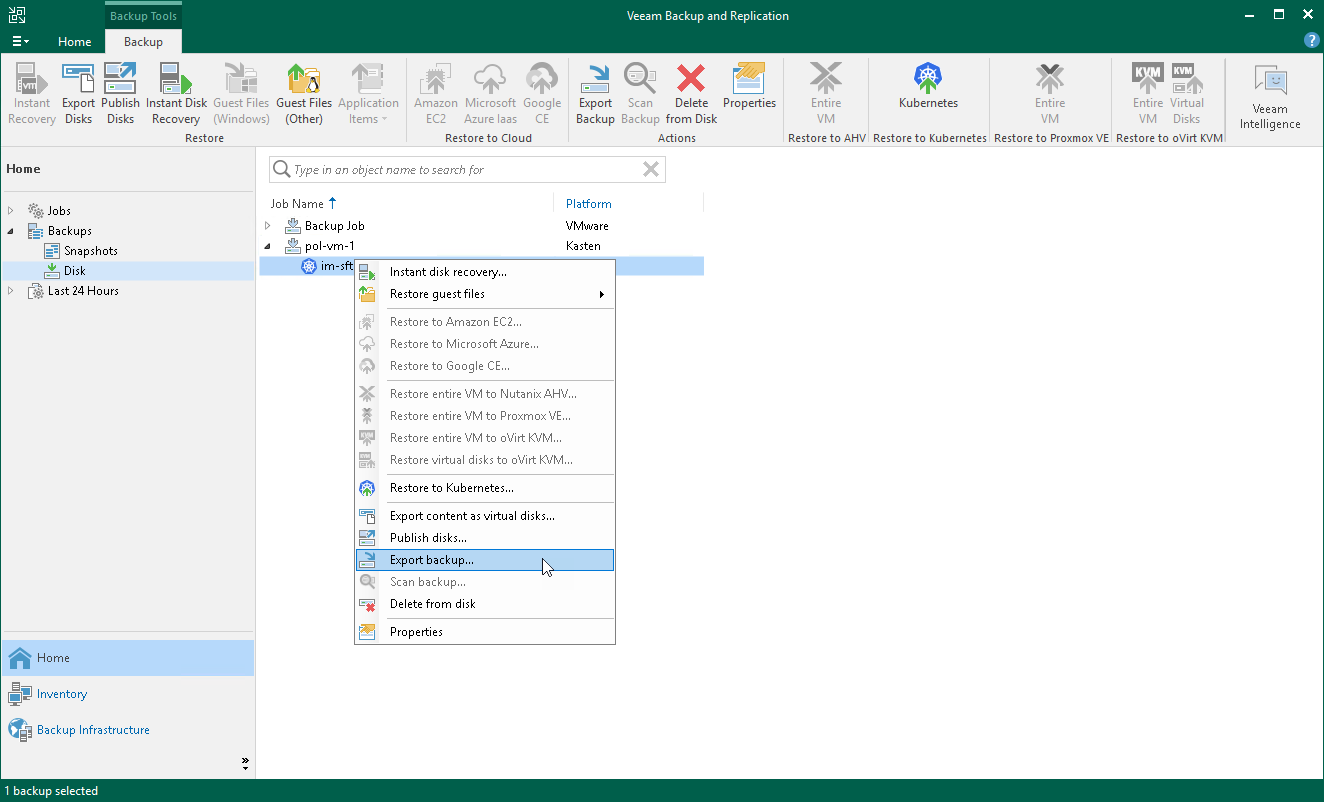Click Delete from Disk ribbon icon
Viewport: 1324px width, 802px height.
[691, 94]
